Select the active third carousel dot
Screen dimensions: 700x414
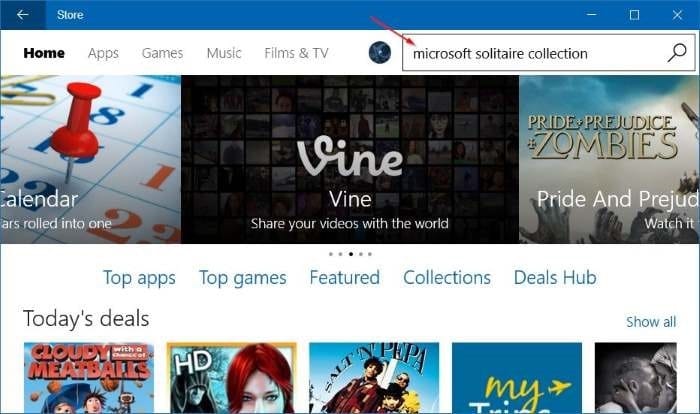click(x=351, y=254)
